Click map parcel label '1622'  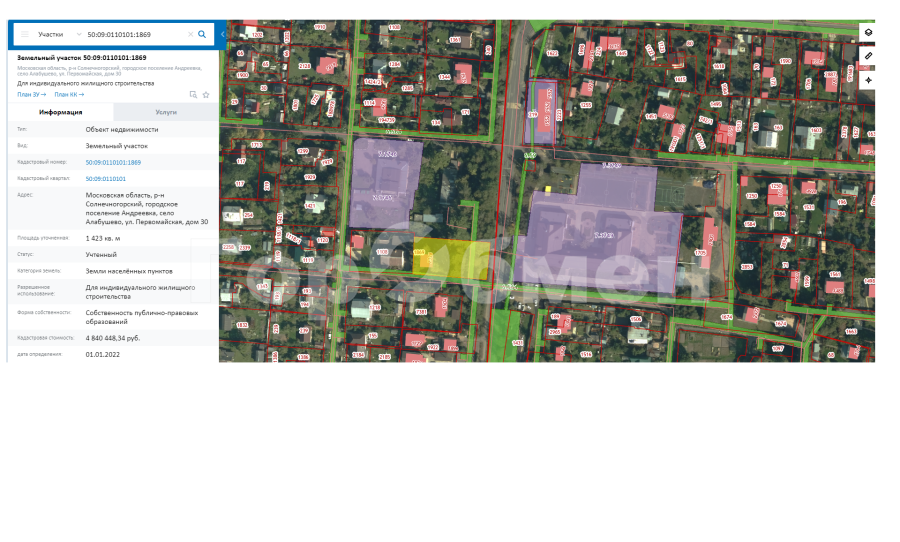[x=552, y=53]
